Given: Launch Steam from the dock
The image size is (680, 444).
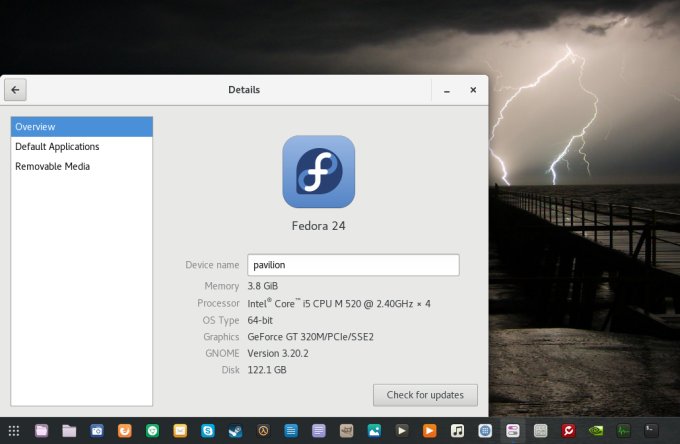Looking at the screenshot, I should (x=235, y=431).
